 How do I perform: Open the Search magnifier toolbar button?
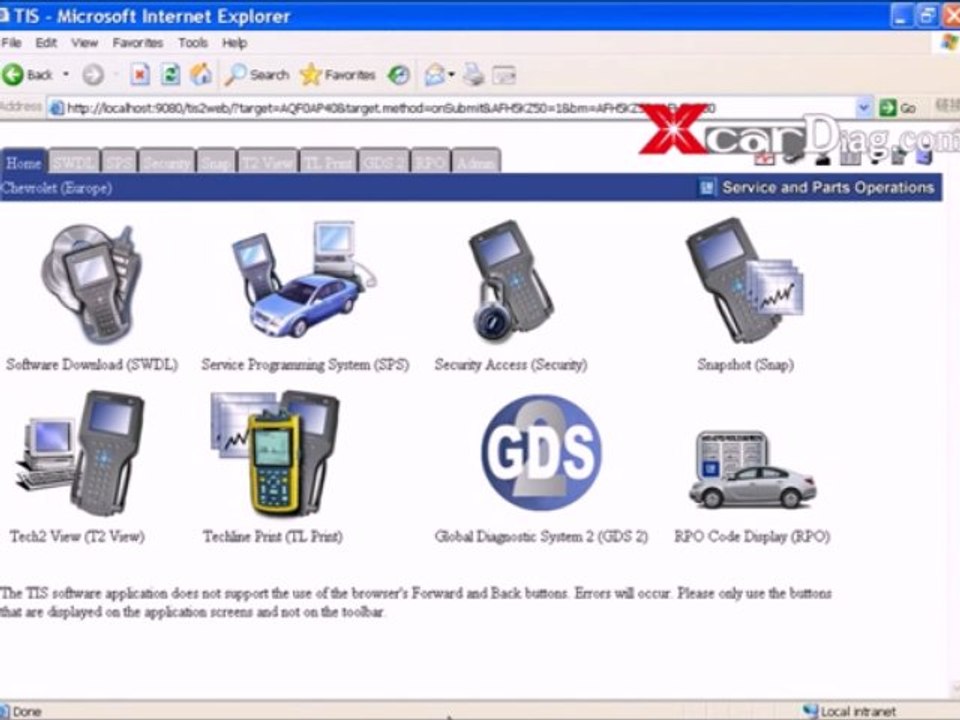pyautogui.click(x=257, y=75)
